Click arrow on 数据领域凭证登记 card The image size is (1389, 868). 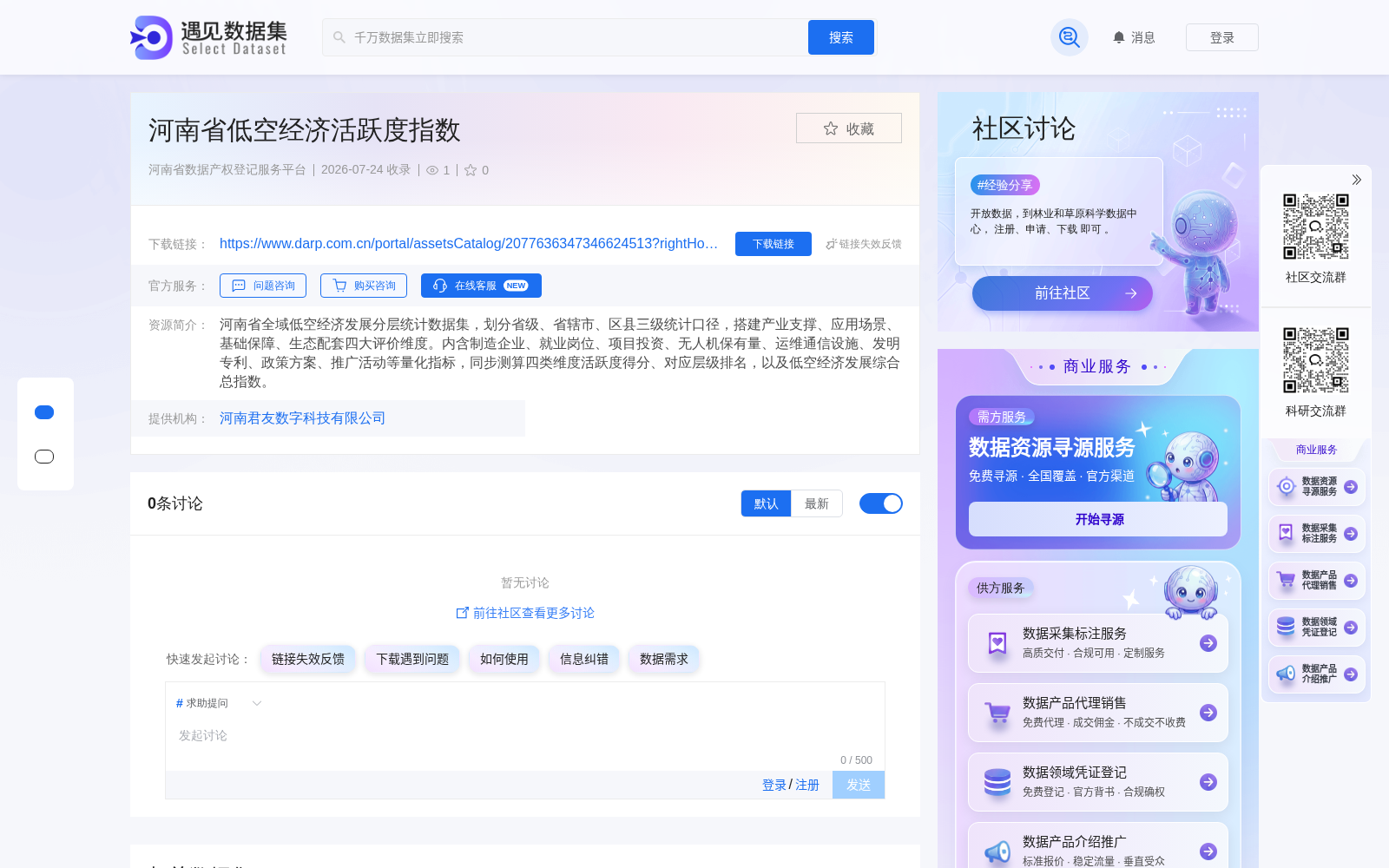coord(1208,782)
